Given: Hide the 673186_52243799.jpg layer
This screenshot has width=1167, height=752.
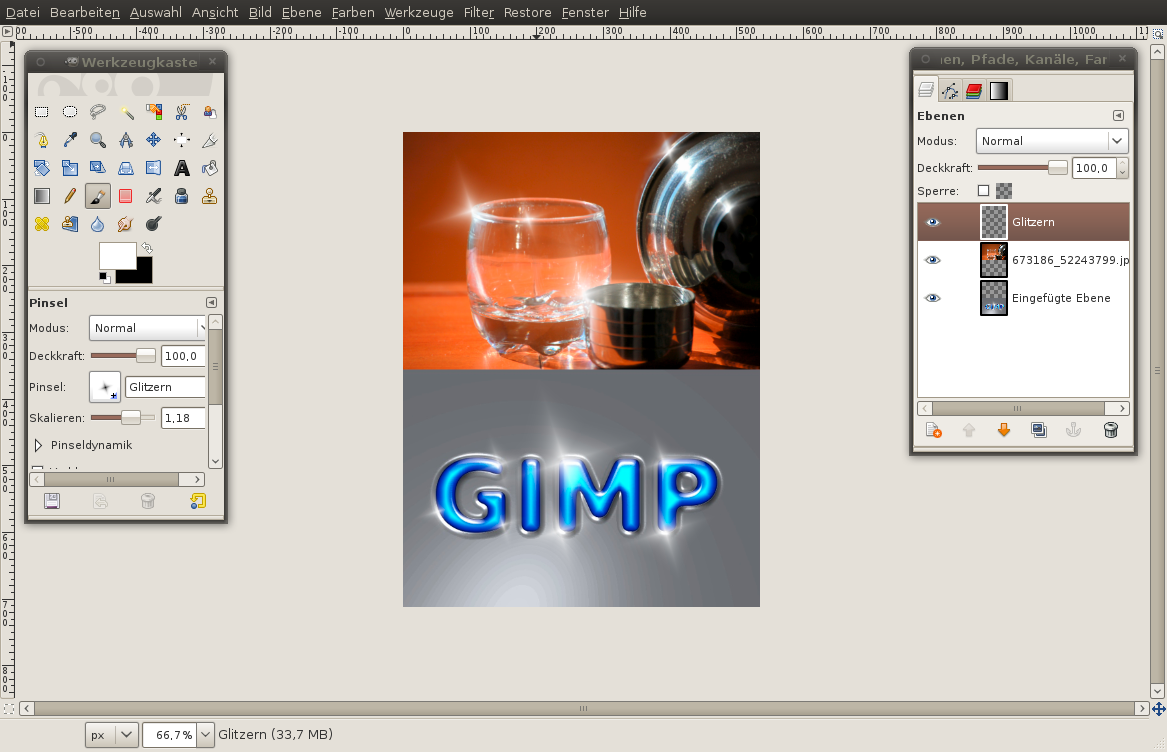Looking at the screenshot, I should click(x=933, y=260).
